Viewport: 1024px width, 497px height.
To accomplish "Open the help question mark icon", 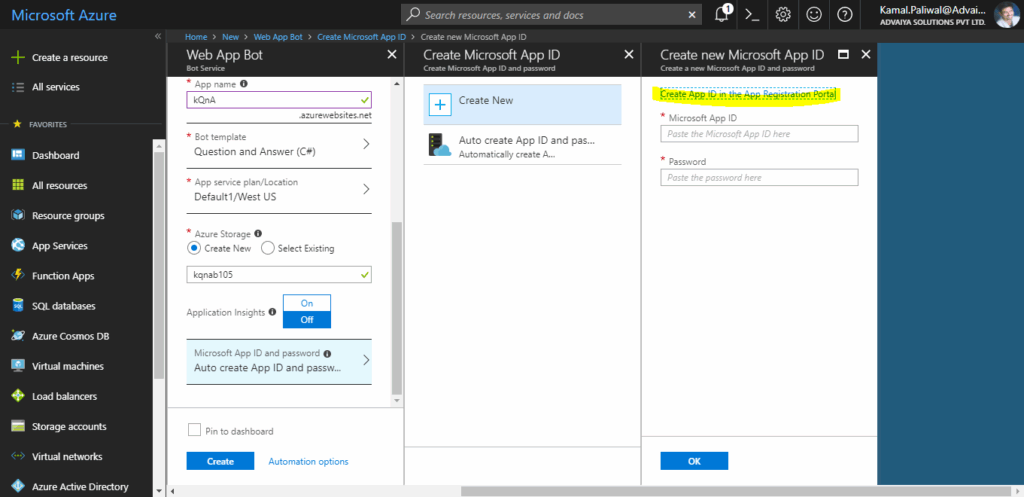I will 844,15.
